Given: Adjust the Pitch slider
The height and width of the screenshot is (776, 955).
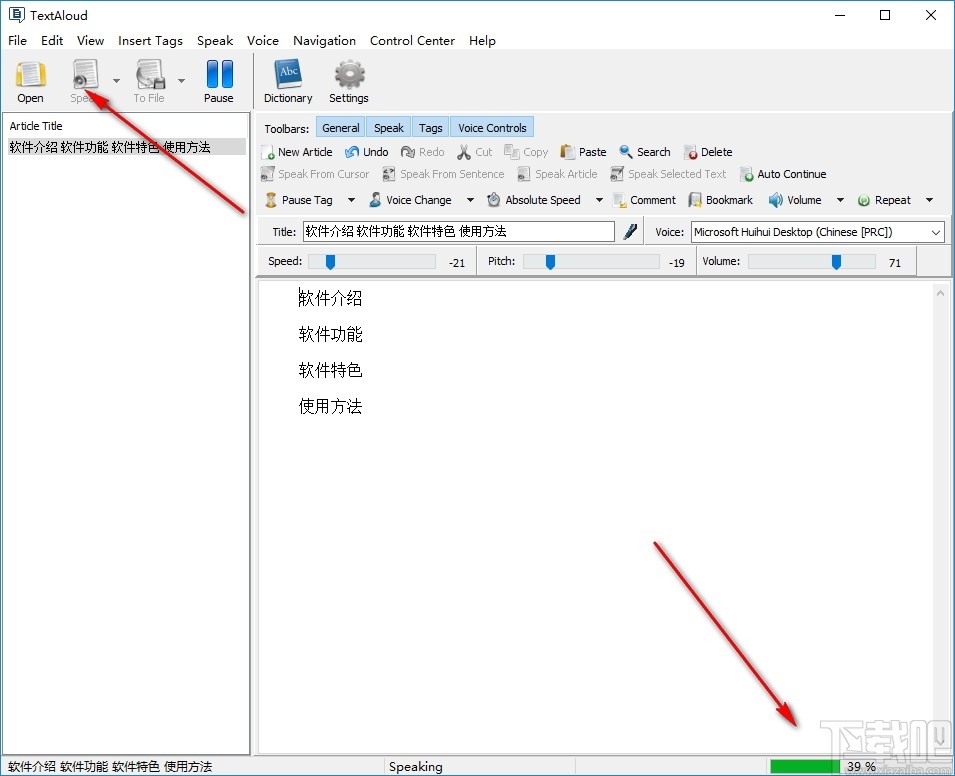Looking at the screenshot, I should click(549, 261).
